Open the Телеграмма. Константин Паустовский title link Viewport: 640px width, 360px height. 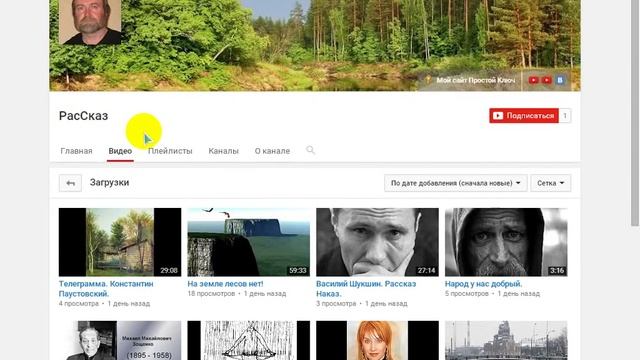[106, 289]
